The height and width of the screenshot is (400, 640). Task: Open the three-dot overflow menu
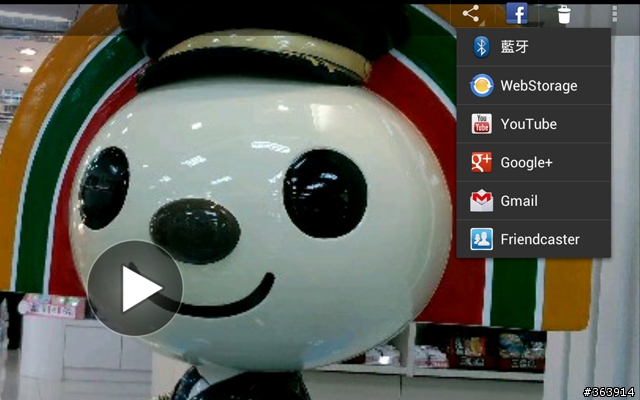click(x=614, y=14)
